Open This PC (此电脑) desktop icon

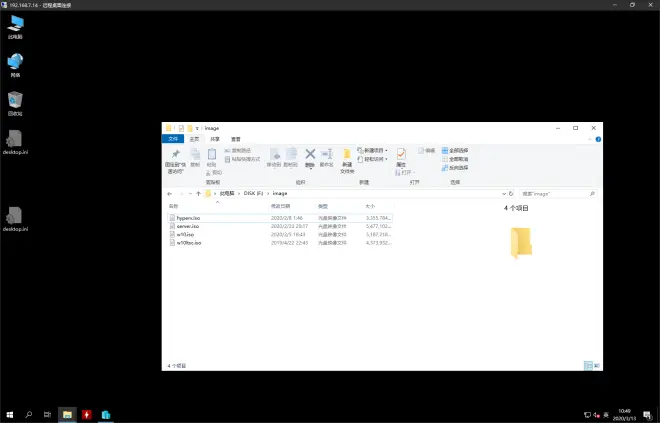pos(16,27)
